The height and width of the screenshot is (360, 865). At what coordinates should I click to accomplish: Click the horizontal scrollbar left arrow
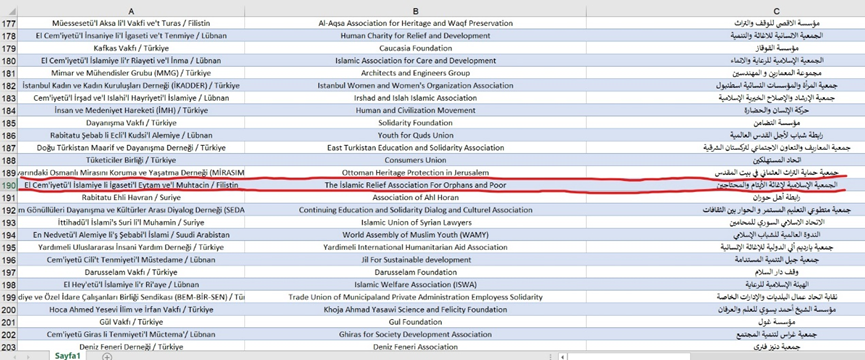coord(562,356)
